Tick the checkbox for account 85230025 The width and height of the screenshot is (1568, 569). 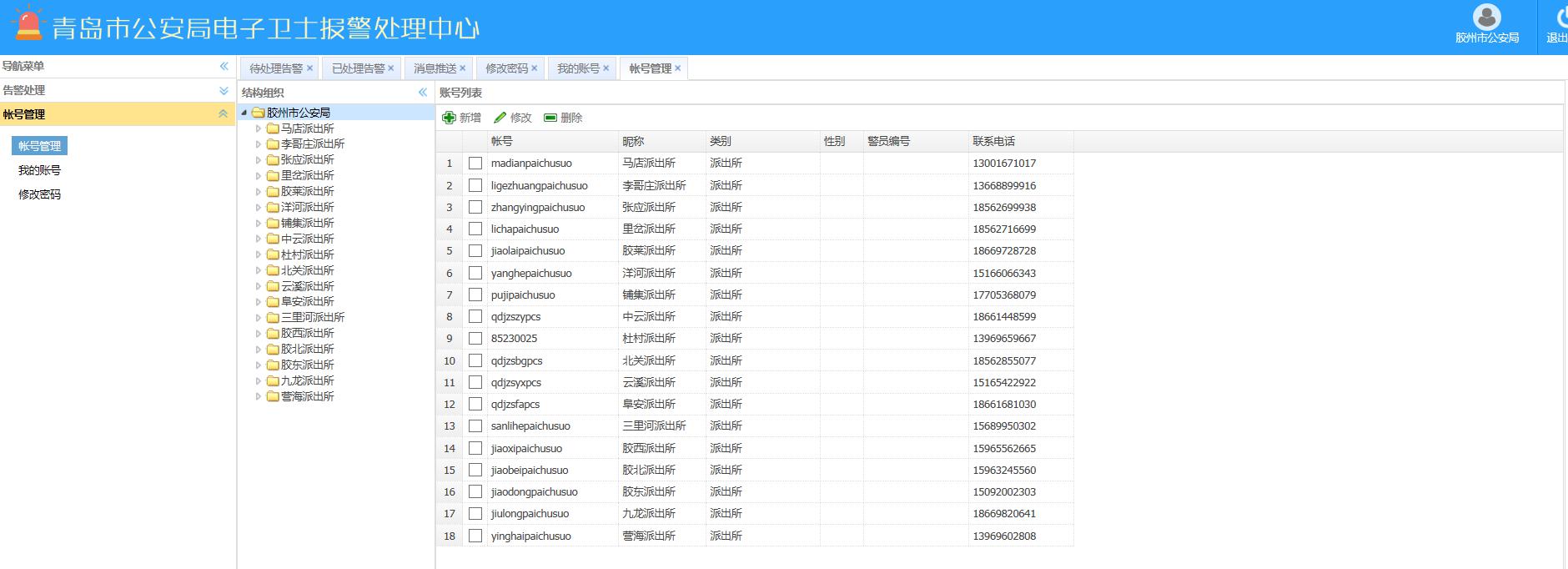tap(475, 338)
